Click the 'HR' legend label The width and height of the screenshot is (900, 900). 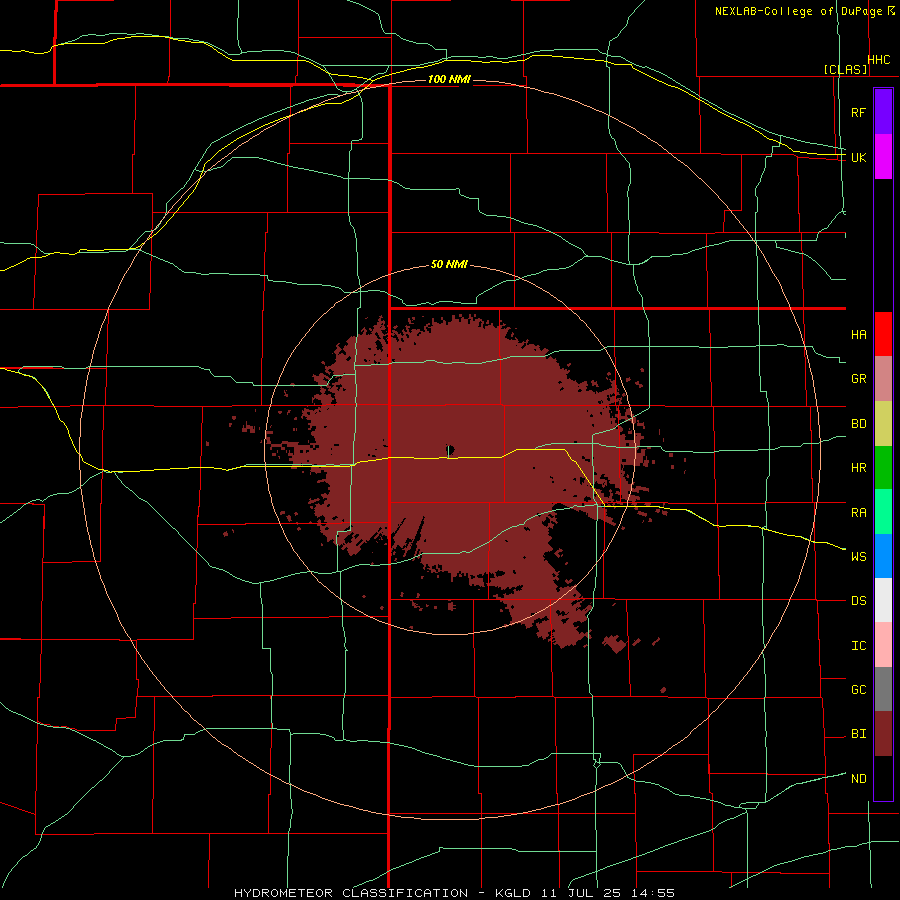click(x=858, y=468)
